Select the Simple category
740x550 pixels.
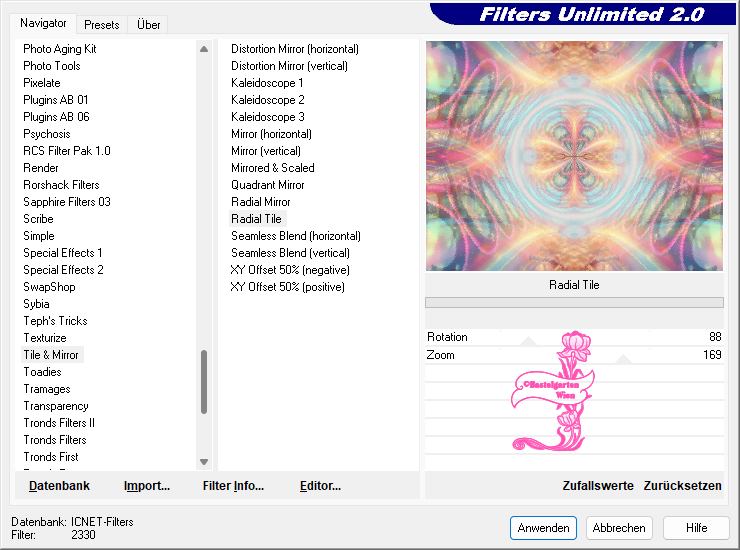pyautogui.click(x=39, y=236)
